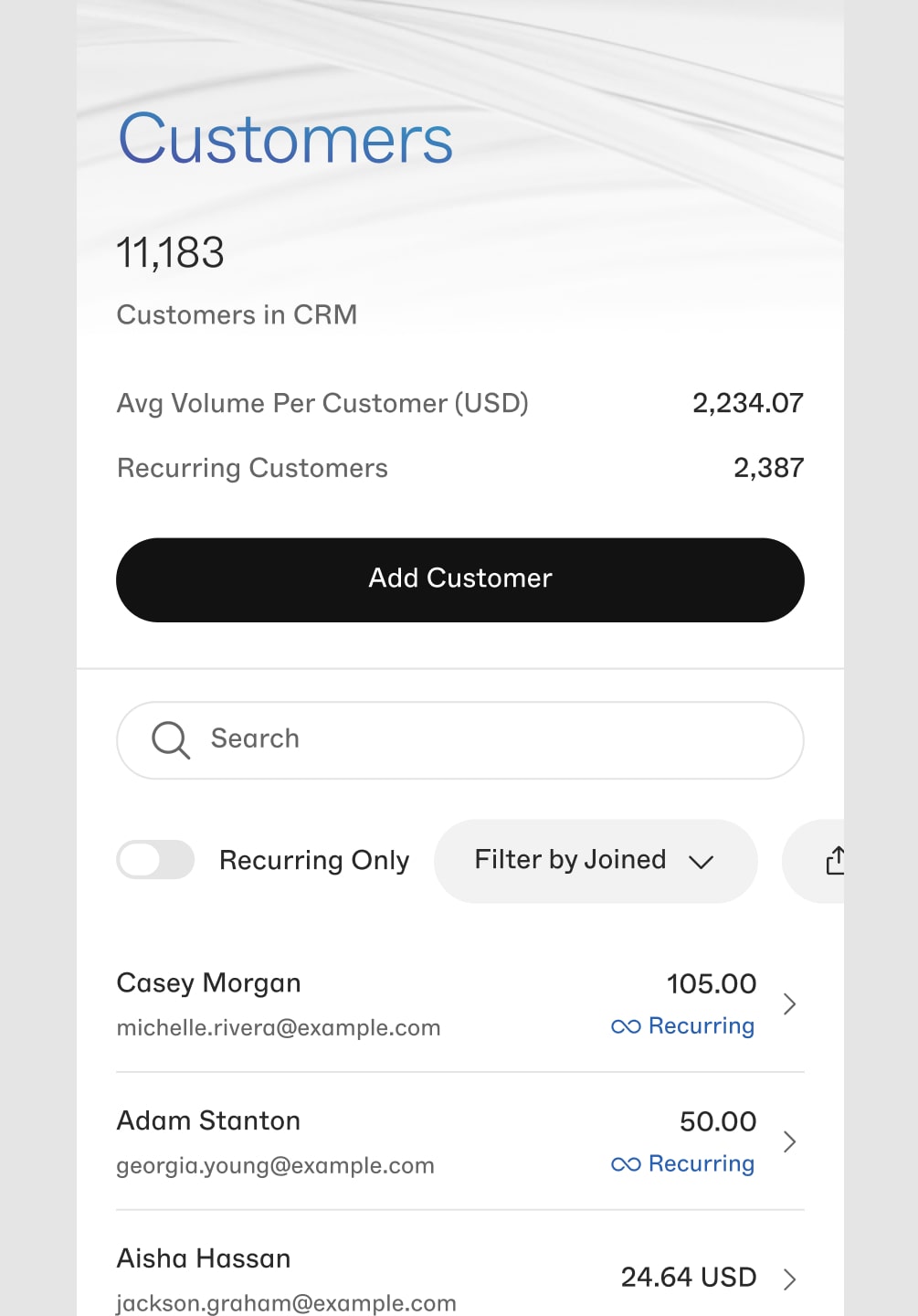Add a new customer with Add Customer
Screen dimensions: 918x1316
click(x=460, y=580)
